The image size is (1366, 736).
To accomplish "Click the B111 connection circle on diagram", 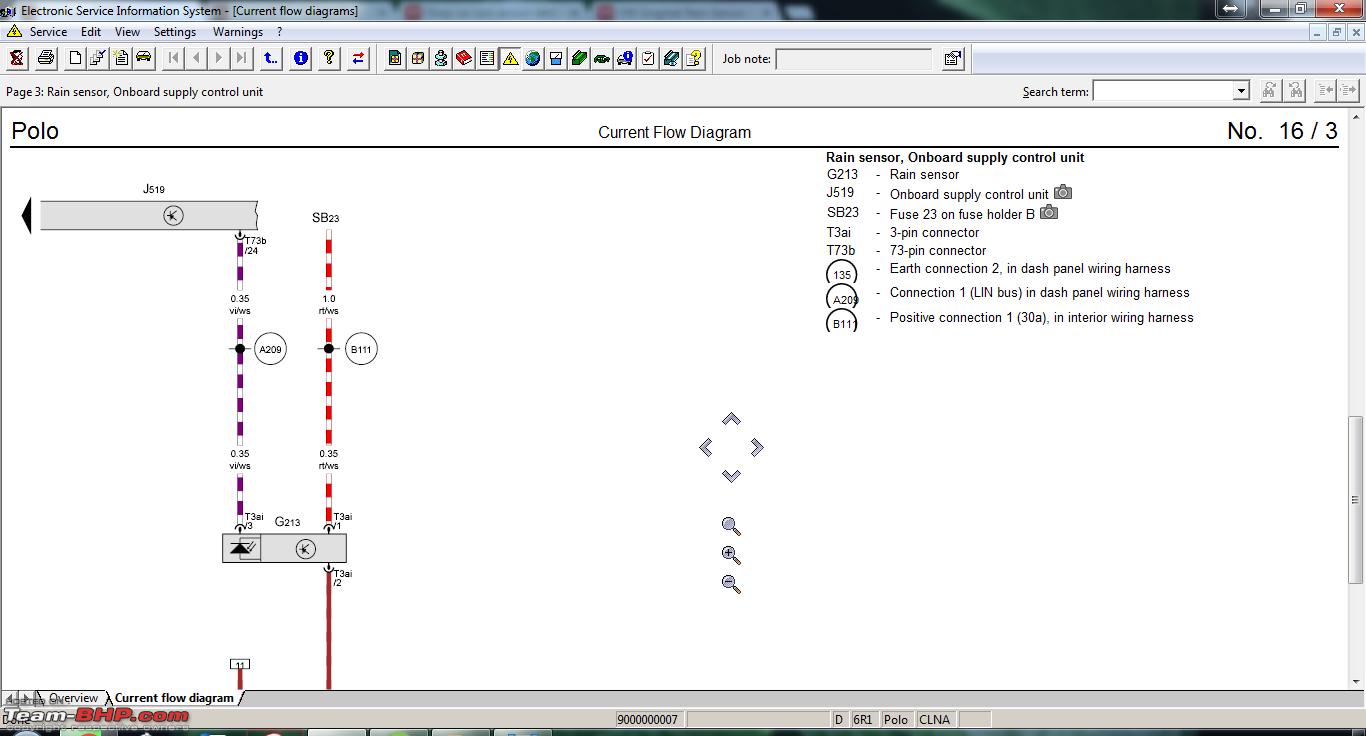I will point(361,349).
